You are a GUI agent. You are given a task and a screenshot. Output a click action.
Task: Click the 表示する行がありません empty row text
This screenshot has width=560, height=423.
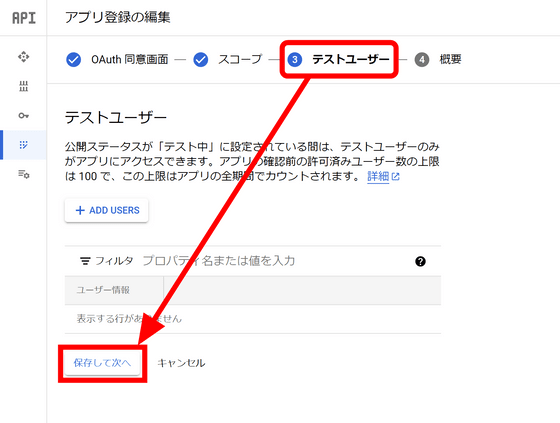click(x=129, y=318)
